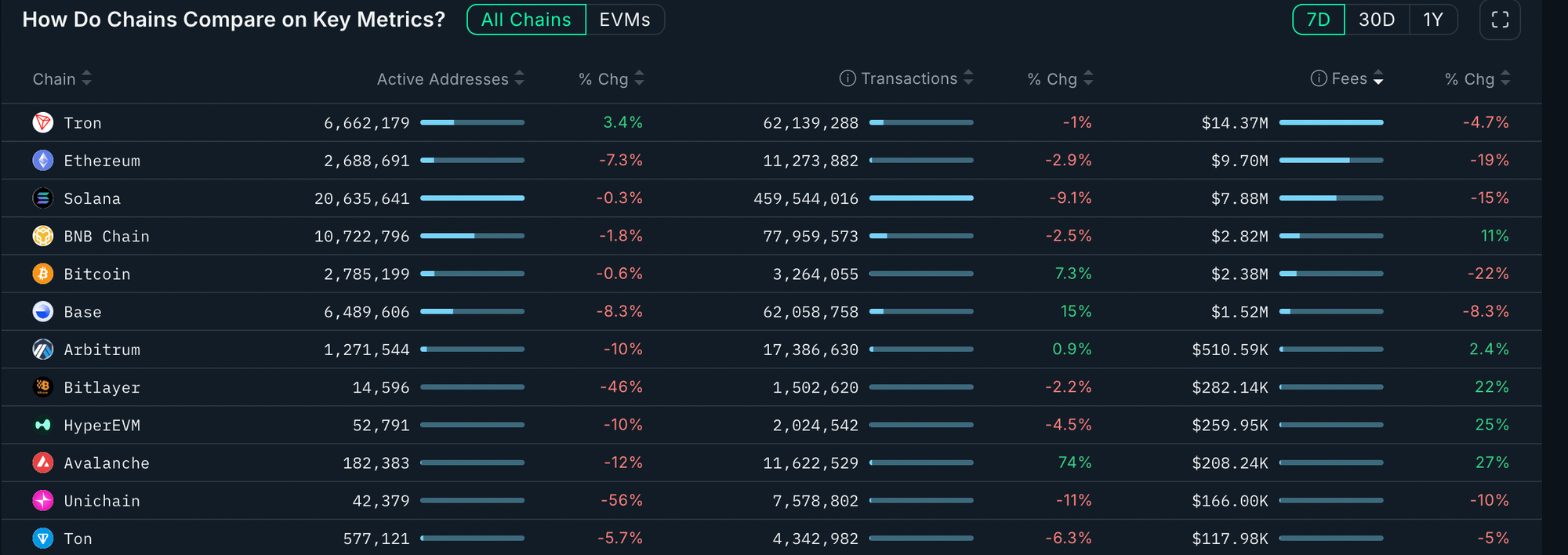The width and height of the screenshot is (1568, 555).
Task: Click the Bitcoin chain icon
Action: point(43,274)
